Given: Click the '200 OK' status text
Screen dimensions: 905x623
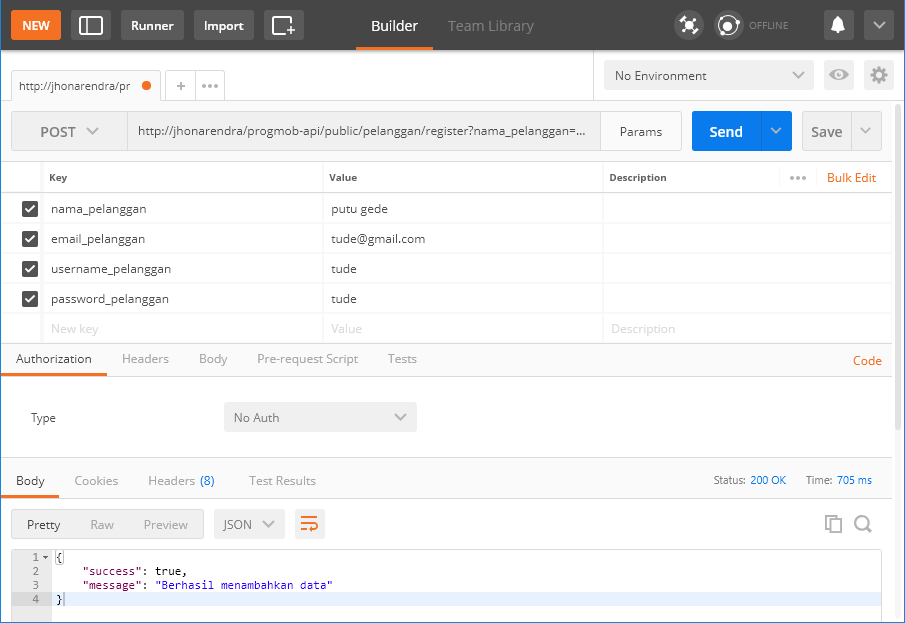Looking at the screenshot, I should (x=768, y=480).
